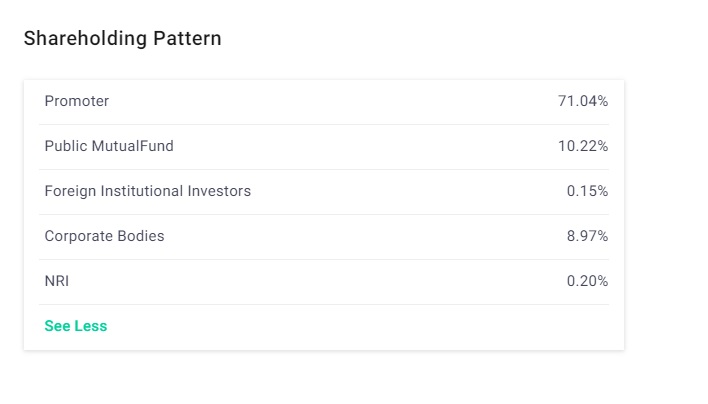The width and height of the screenshot is (708, 404).
Task: Click the word Bodies in Corporate row
Action: point(141,236)
